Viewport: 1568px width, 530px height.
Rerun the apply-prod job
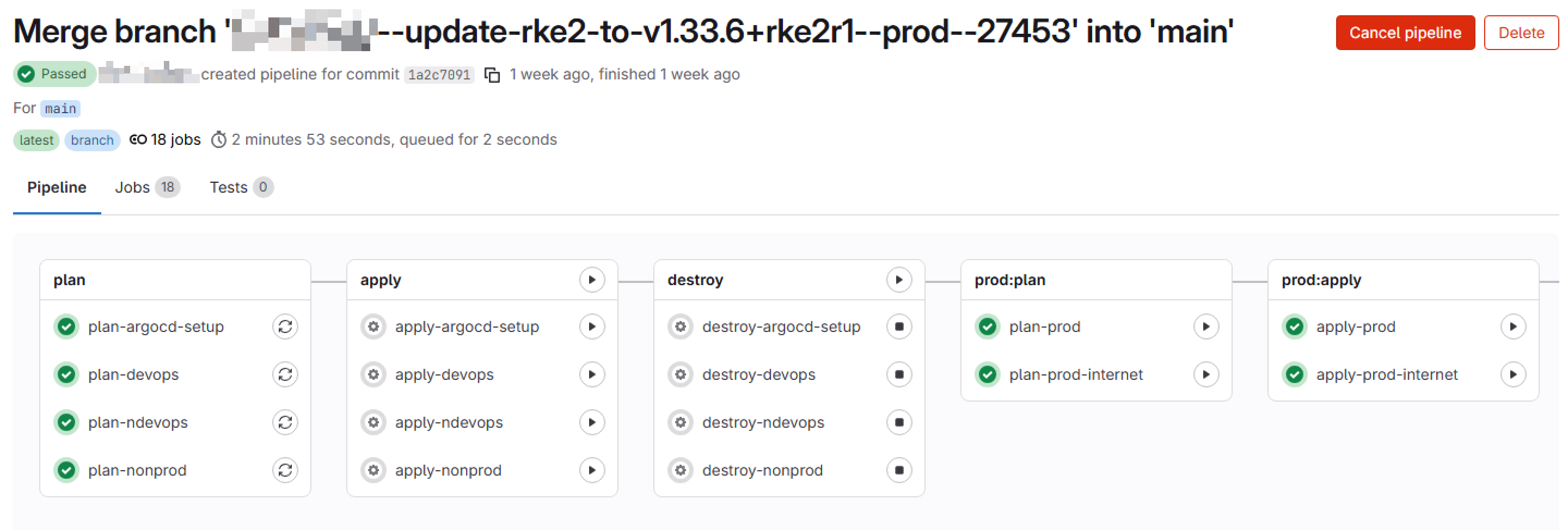pyautogui.click(x=1514, y=326)
